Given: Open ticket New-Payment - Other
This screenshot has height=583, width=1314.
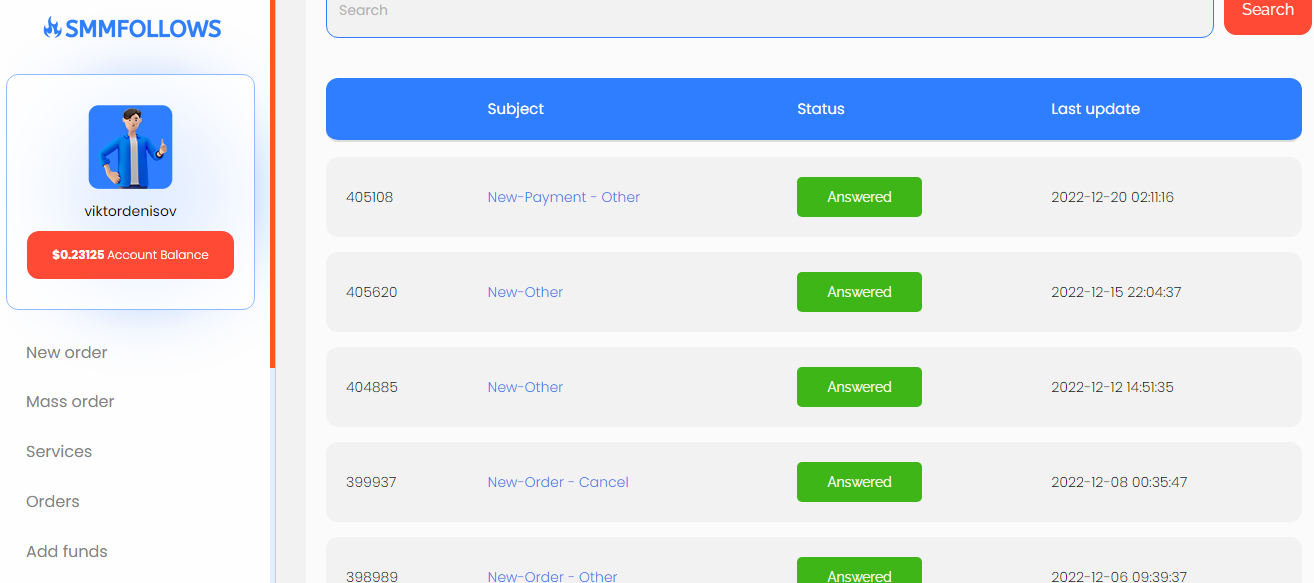Looking at the screenshot, I should 564,197.
